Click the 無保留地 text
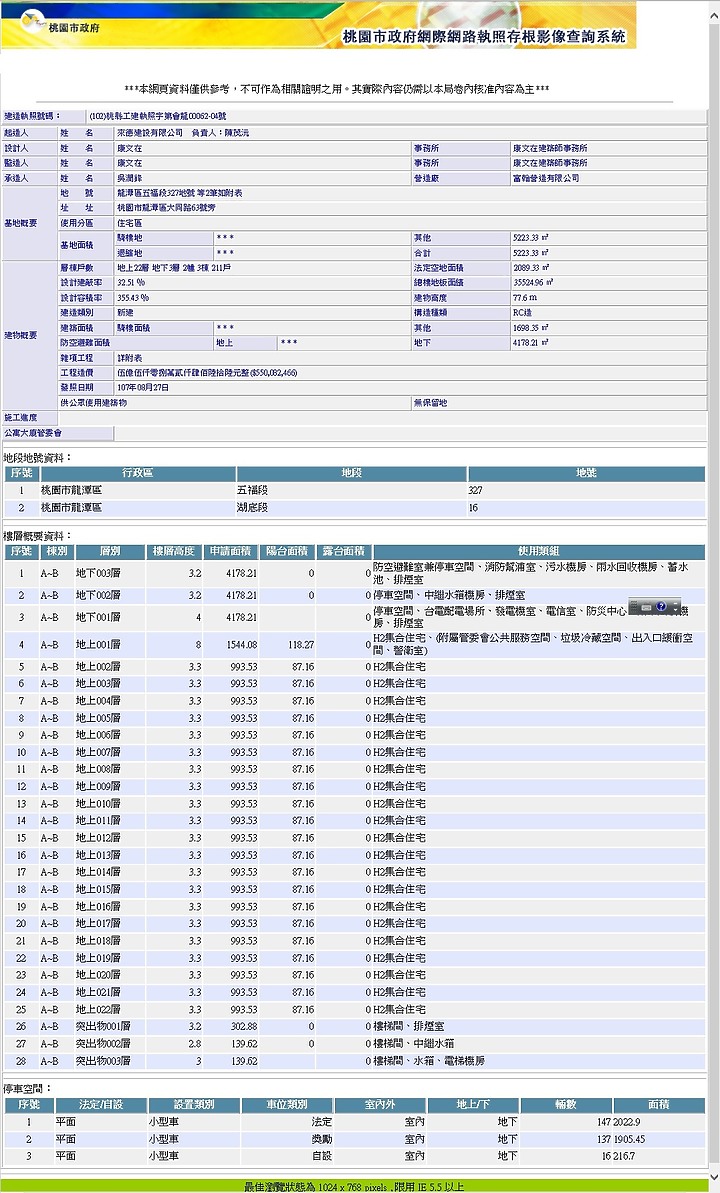The image size is (720, 1193). click(x=430, y=402)
